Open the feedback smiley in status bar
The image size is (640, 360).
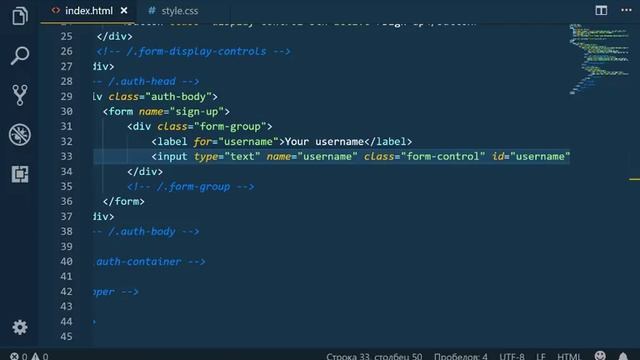pos(600,356)
